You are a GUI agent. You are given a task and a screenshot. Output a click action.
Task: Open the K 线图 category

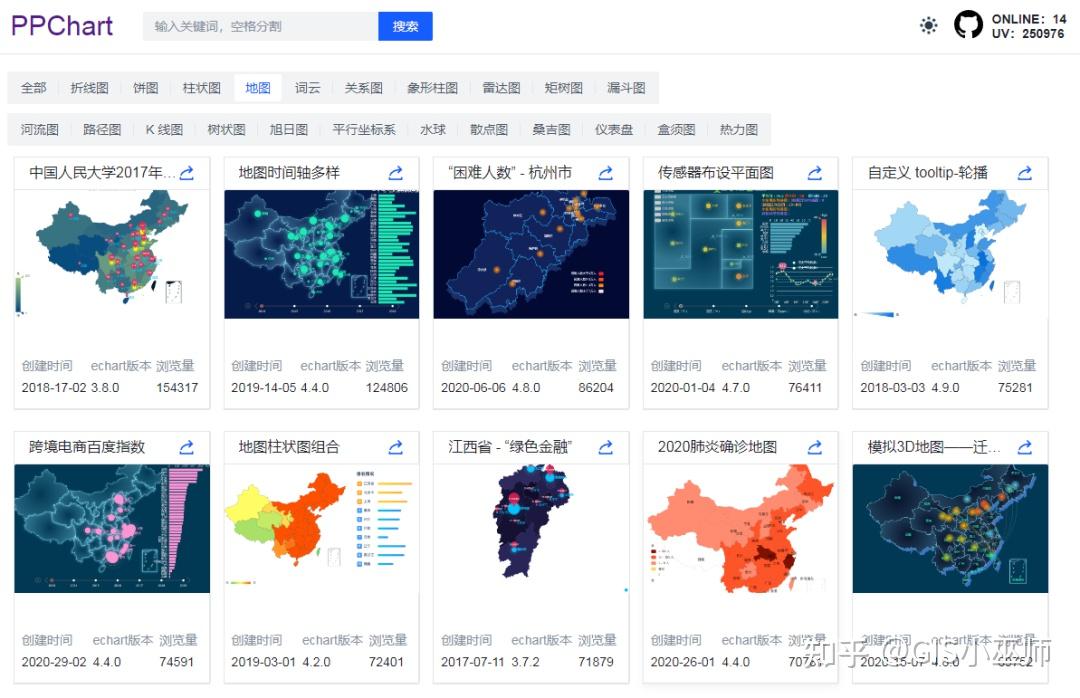163,128
